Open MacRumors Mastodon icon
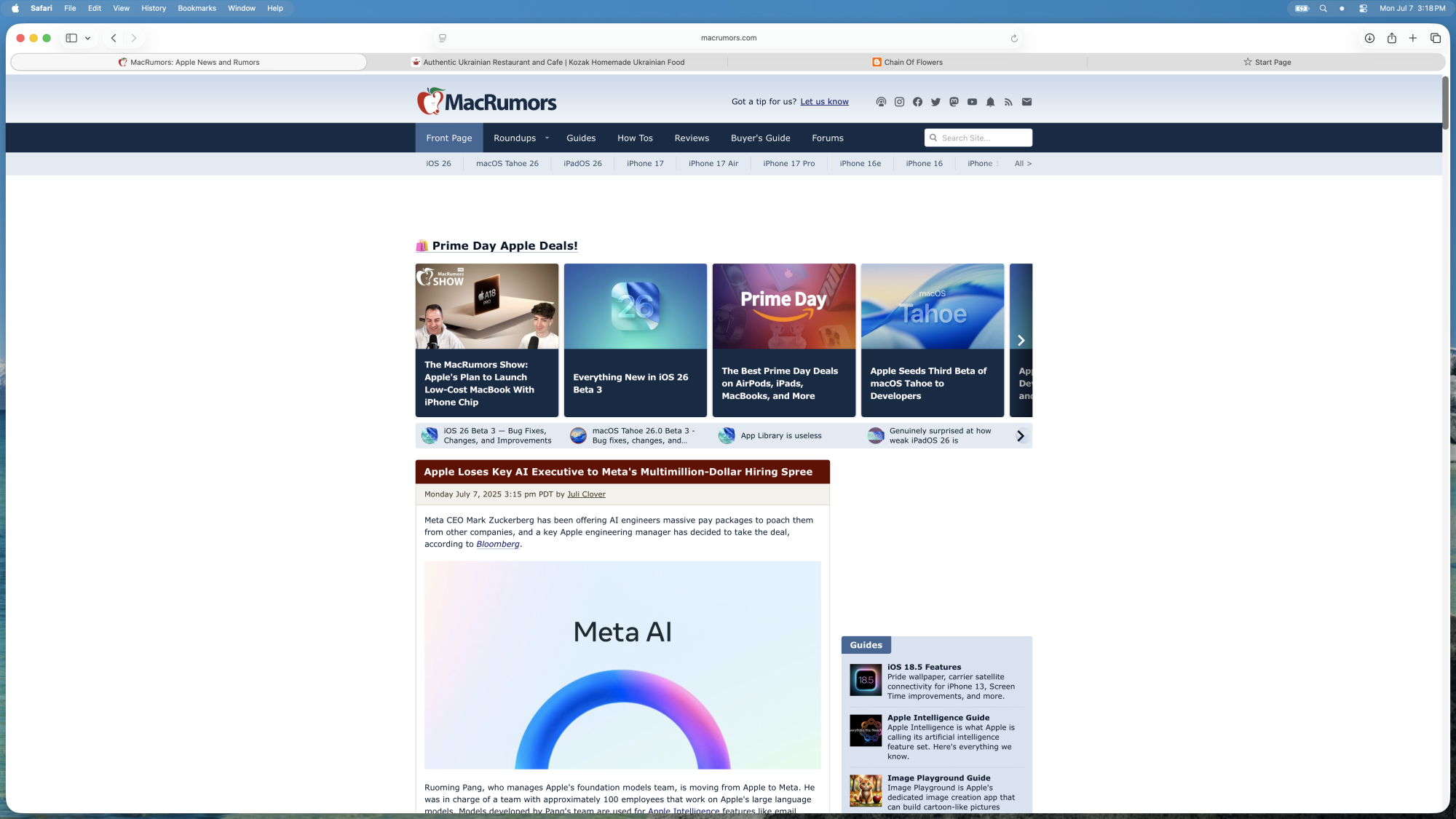 954,102
